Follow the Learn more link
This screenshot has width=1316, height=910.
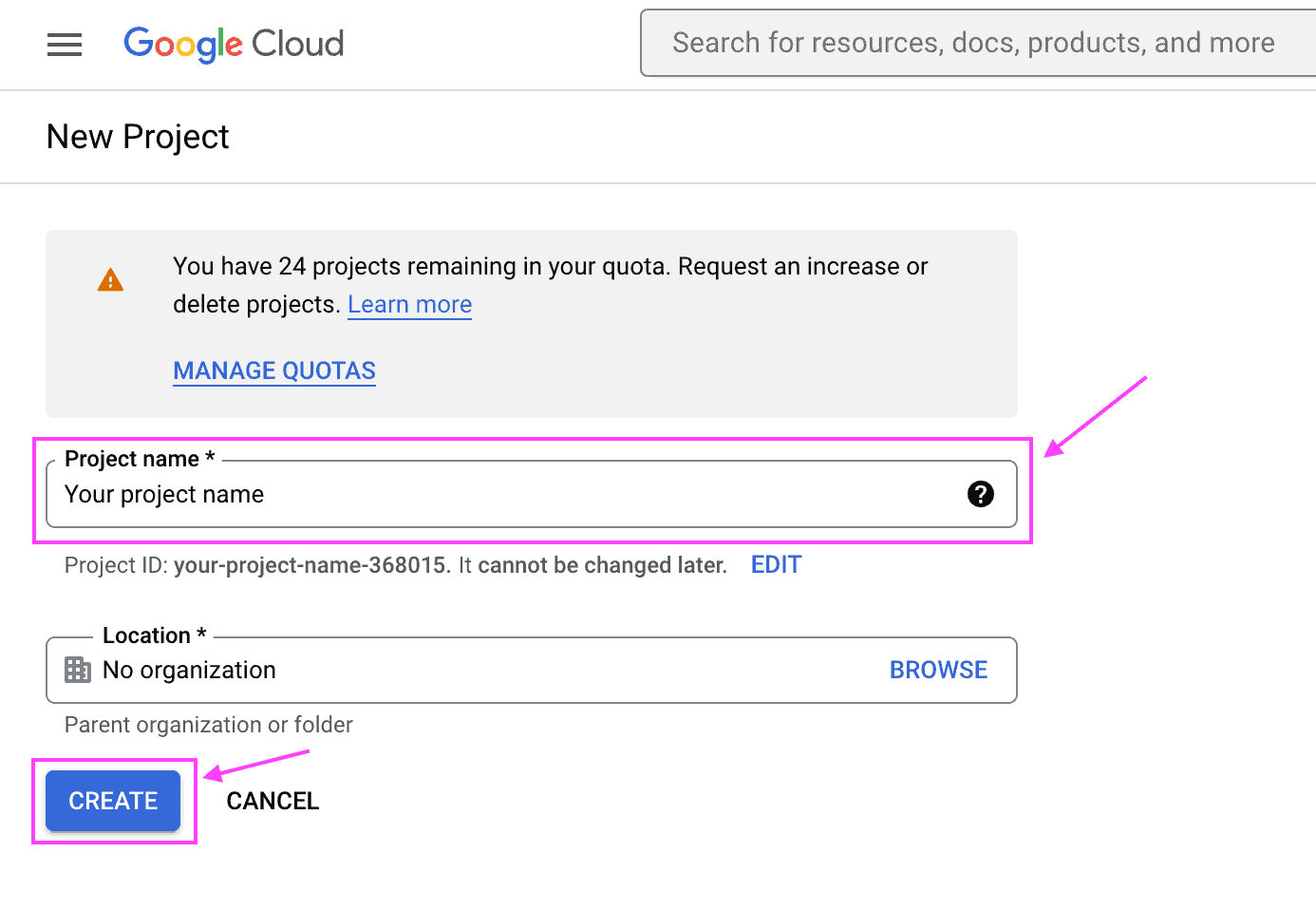pos(409,304)
